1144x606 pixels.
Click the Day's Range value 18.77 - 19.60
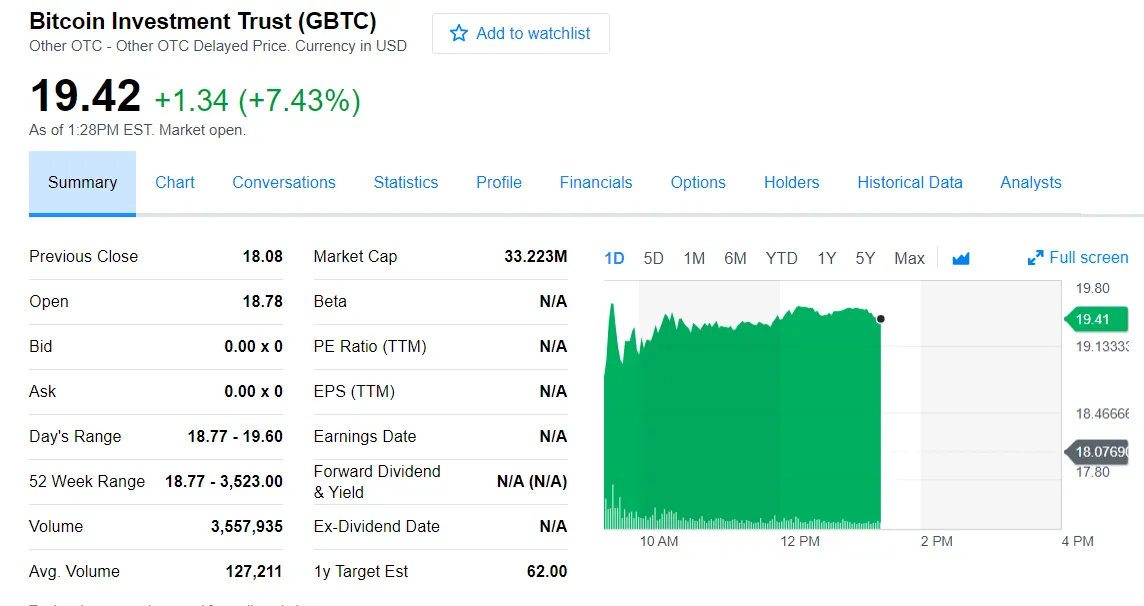(235, 437)
